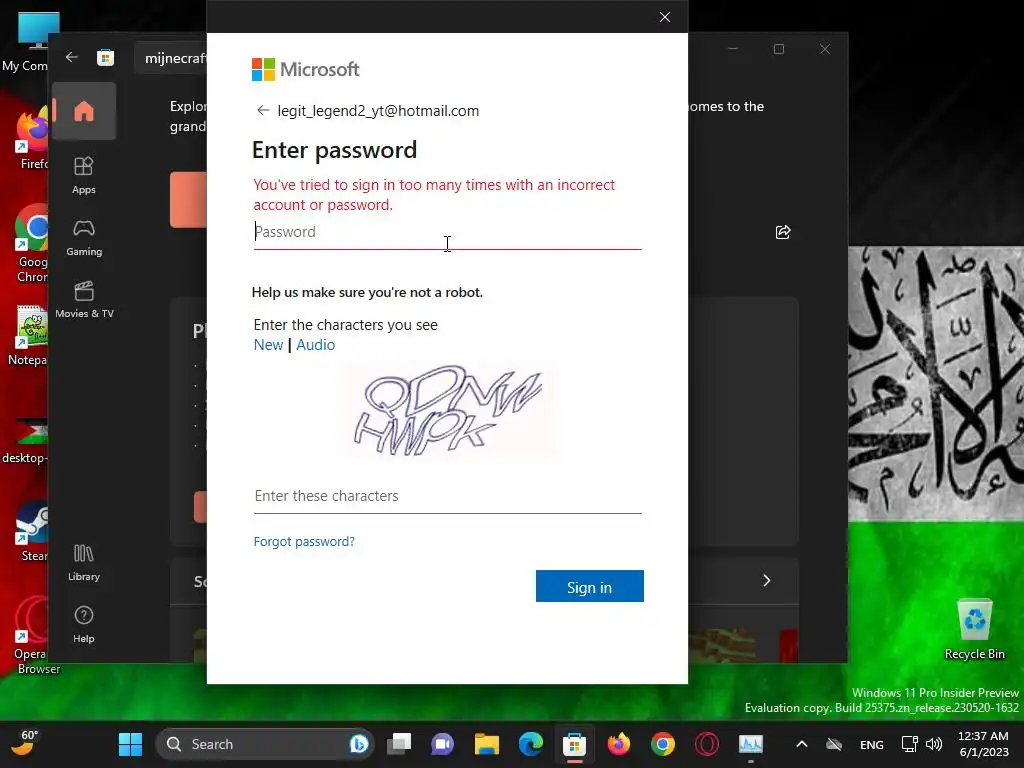Viewport: 1024px width, 768px height.
Task: Click the New captcha link
Action: 268,345
